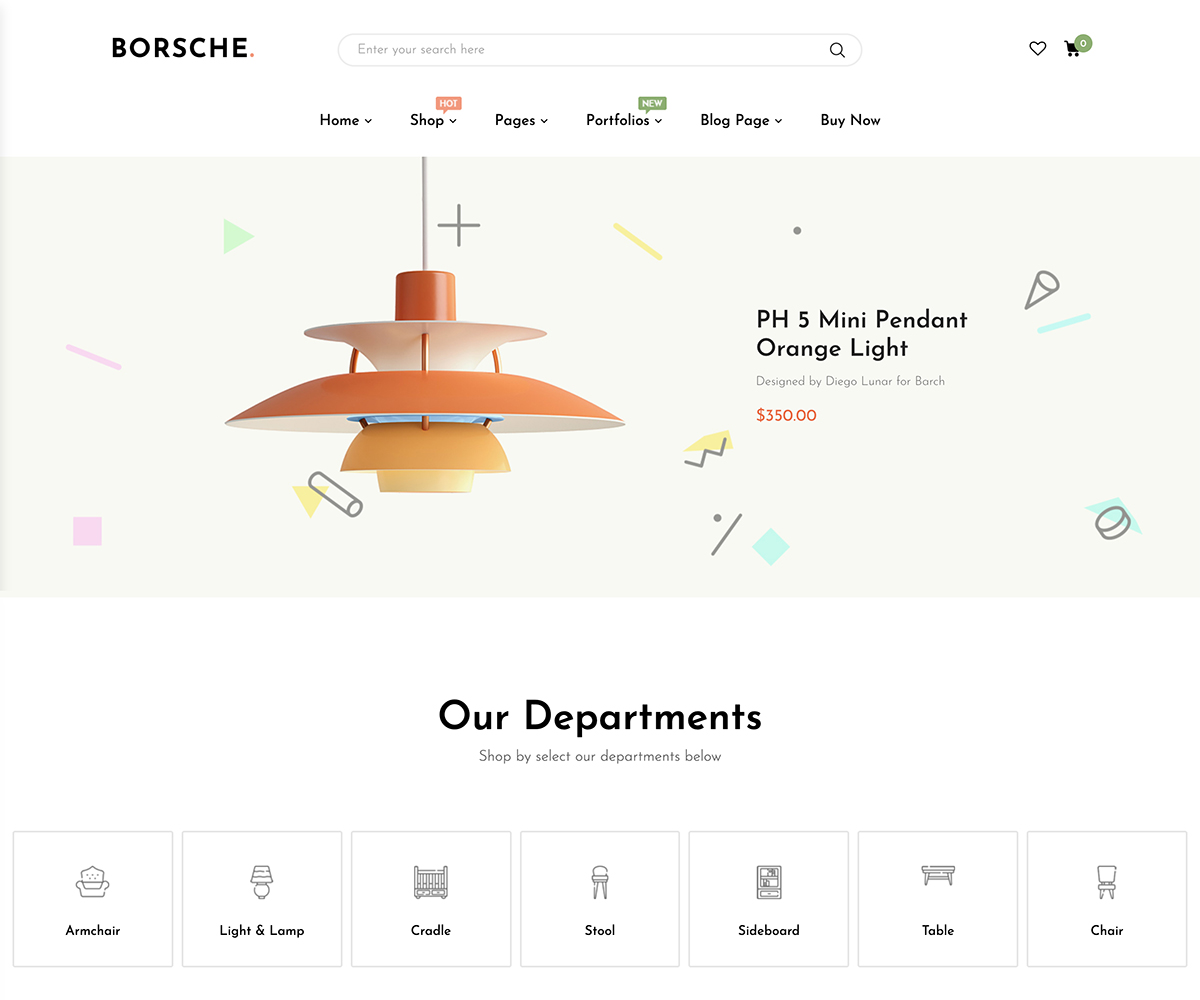Viewport: 1200px width, 1000px height.
Task: Click the BORSCHE logo
Action: (x=183, y=48)
